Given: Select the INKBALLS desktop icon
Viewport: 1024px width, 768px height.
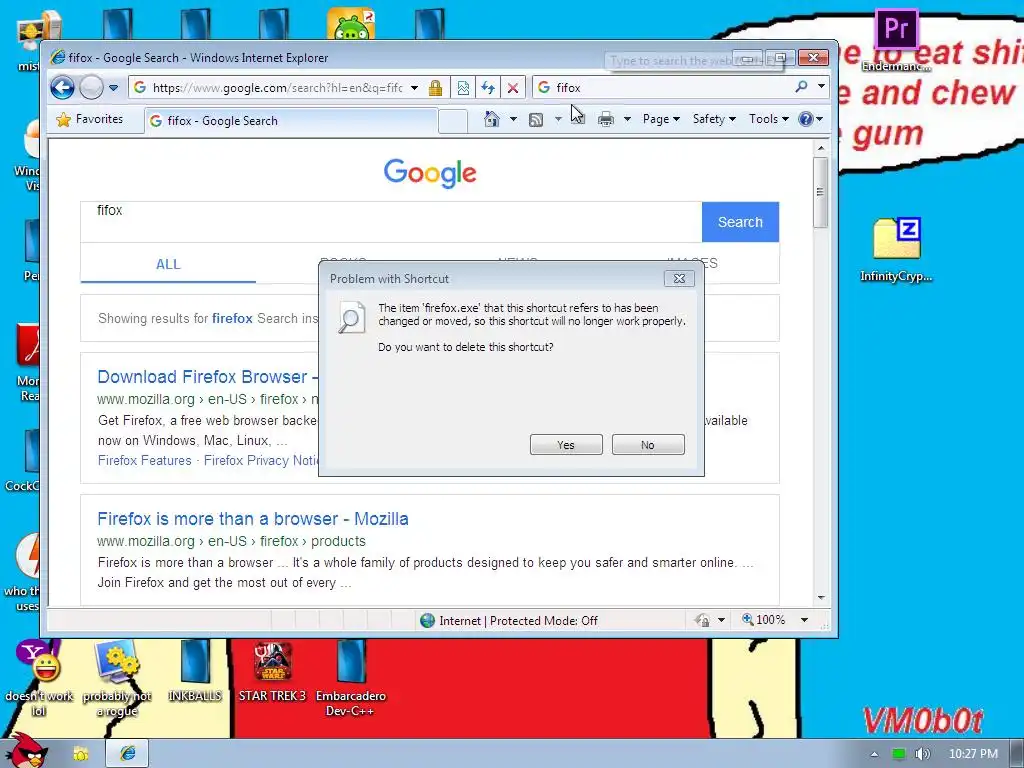Looking at the screenshot, I should click(x=195, y=671).
